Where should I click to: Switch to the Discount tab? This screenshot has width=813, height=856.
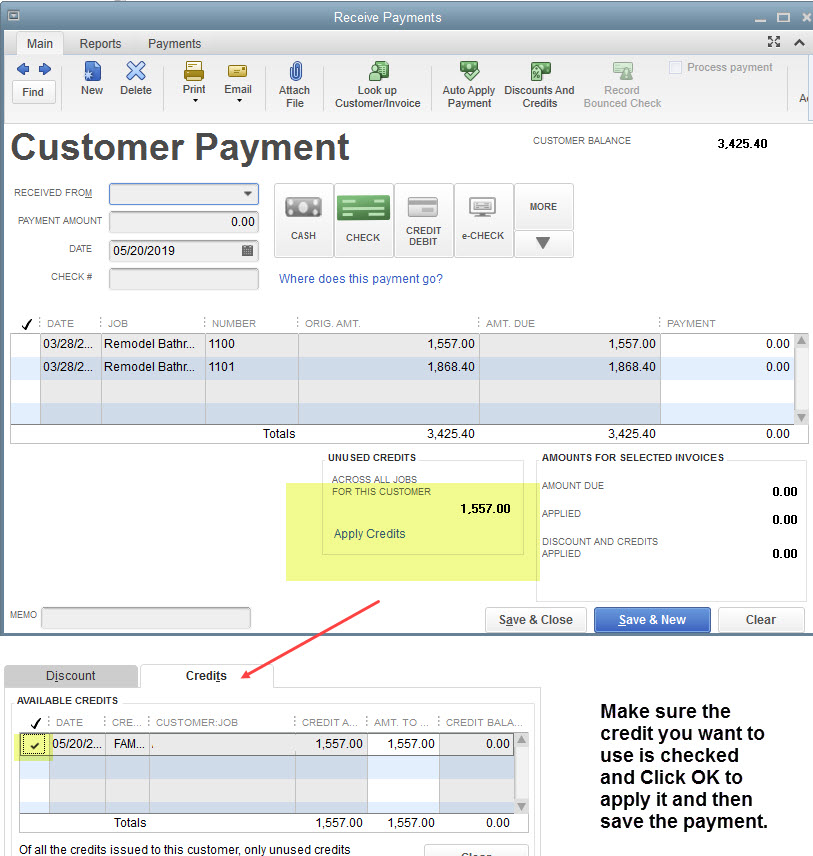click(x=70, y=676)
